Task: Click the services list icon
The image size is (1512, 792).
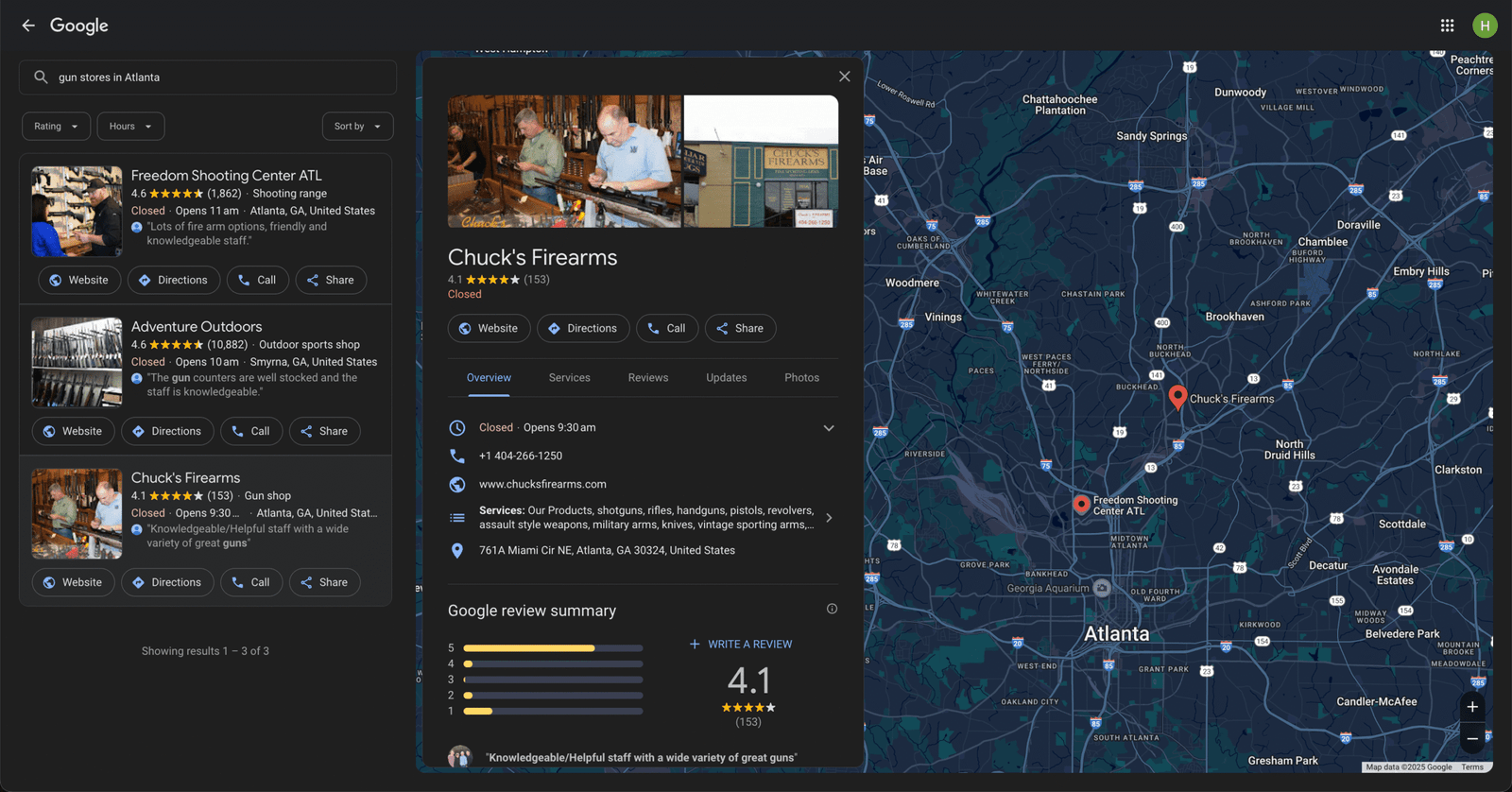Action: pos(457,518)
